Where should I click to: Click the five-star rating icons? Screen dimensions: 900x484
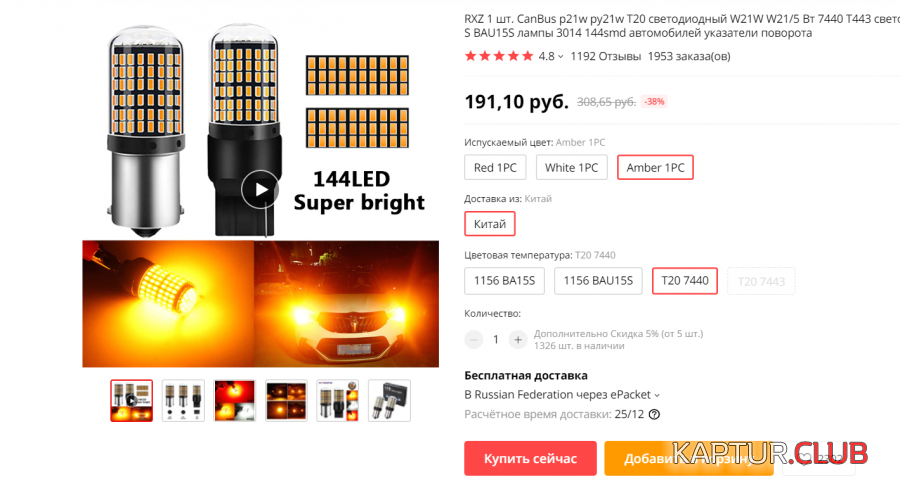[499, 56]
